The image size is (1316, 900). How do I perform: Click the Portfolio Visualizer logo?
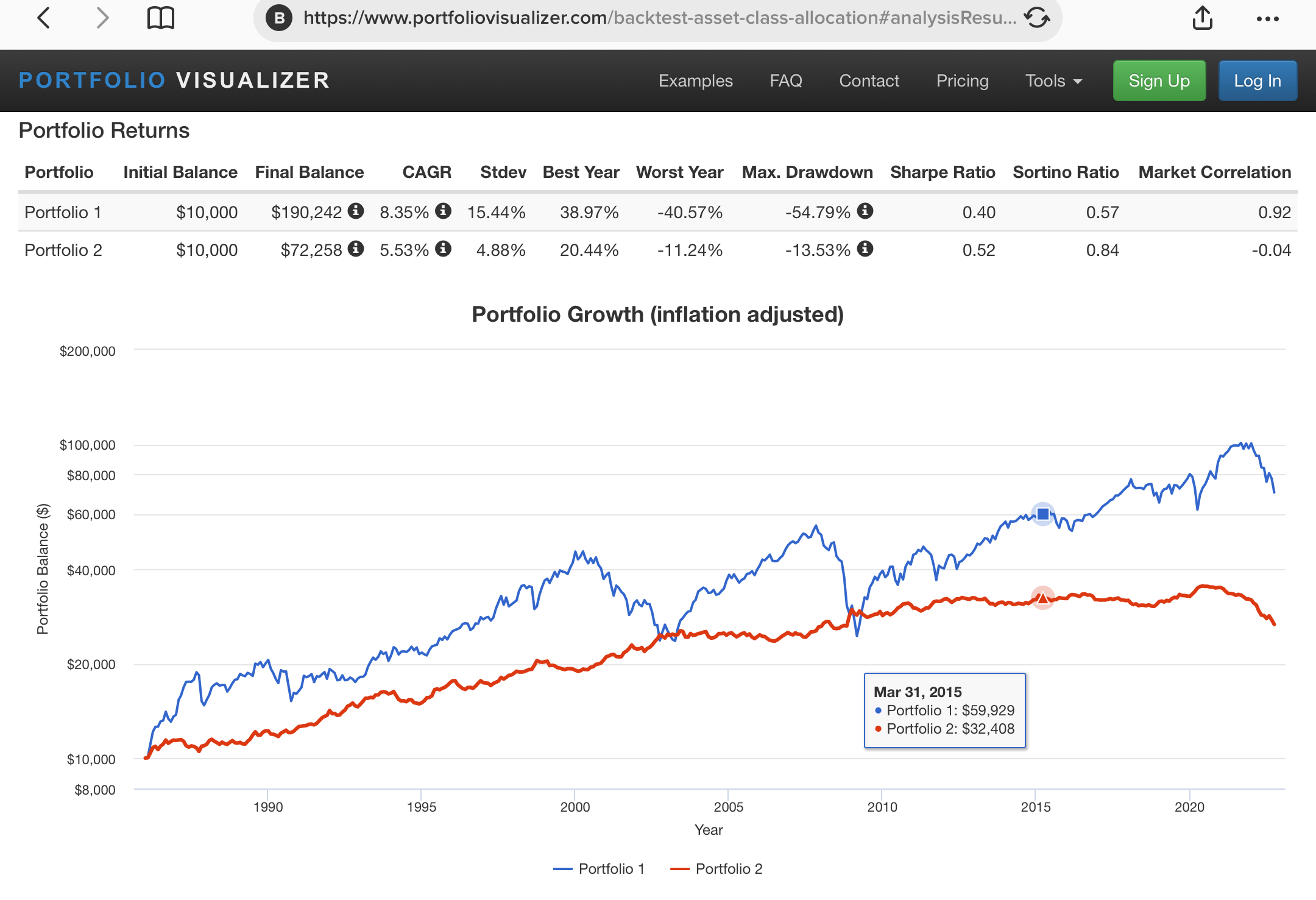coord(174,80)
